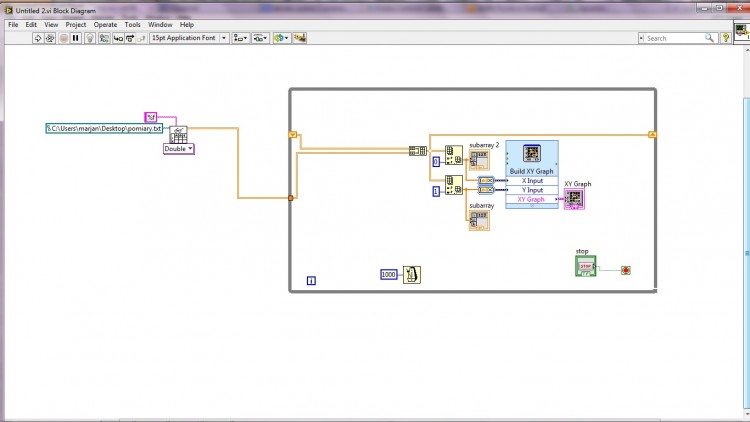Click the loop stop condition terminal
Image resolution: width=750 pixels, height=422 pixels.
[x=625, y=270]
